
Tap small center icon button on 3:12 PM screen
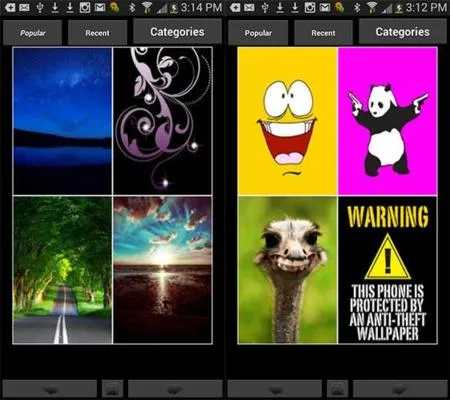338,389
